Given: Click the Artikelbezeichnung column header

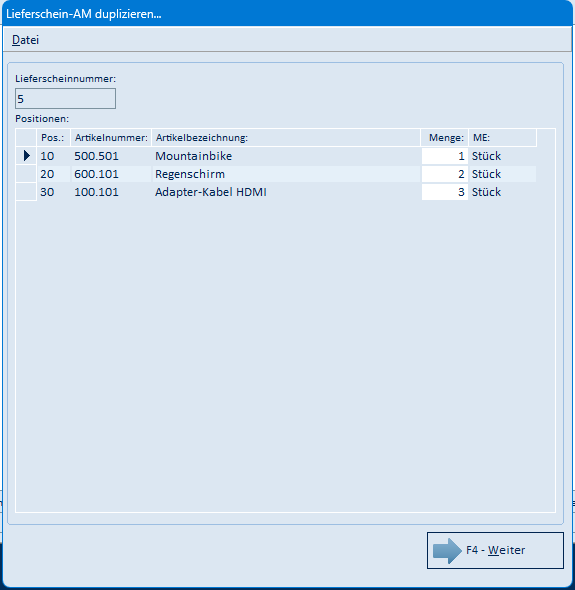Looking at the screenshot, I should [286, 138].
